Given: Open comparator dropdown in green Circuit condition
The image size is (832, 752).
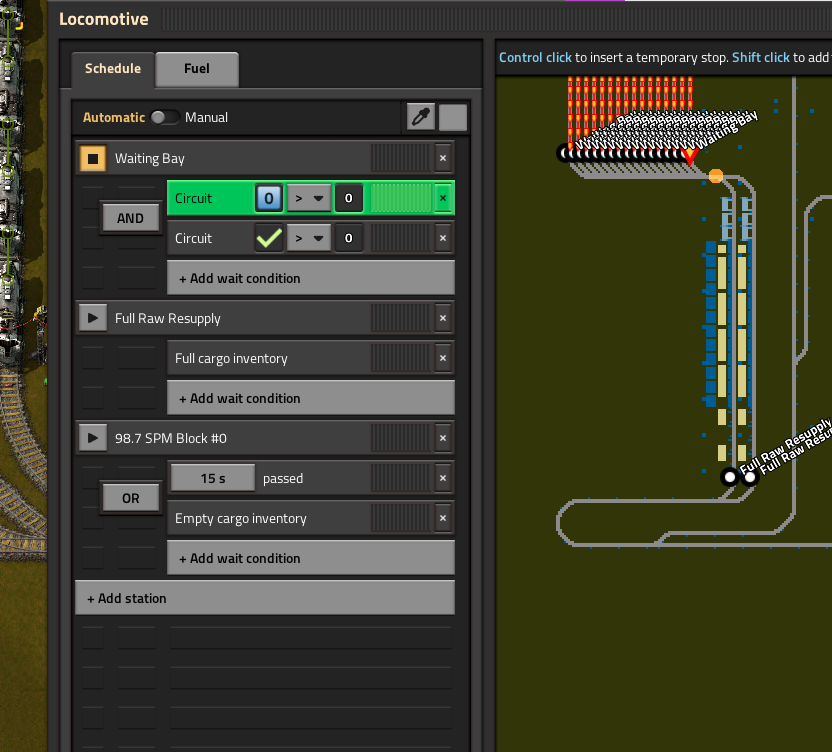Looking at the screenshot, I should click(309, 198).
